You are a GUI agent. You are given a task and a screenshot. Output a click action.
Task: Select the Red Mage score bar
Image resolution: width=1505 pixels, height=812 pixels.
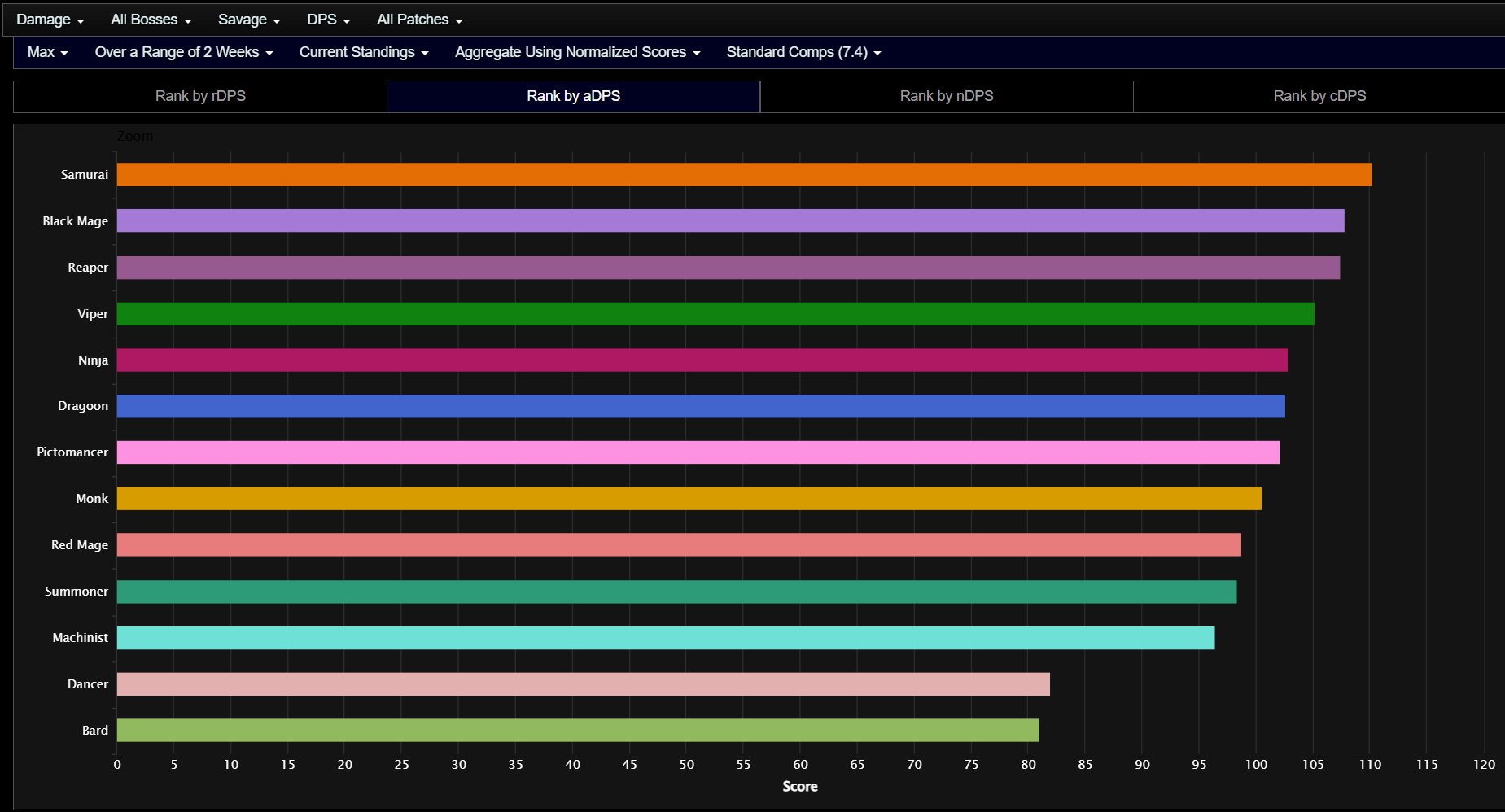[679, 545]
